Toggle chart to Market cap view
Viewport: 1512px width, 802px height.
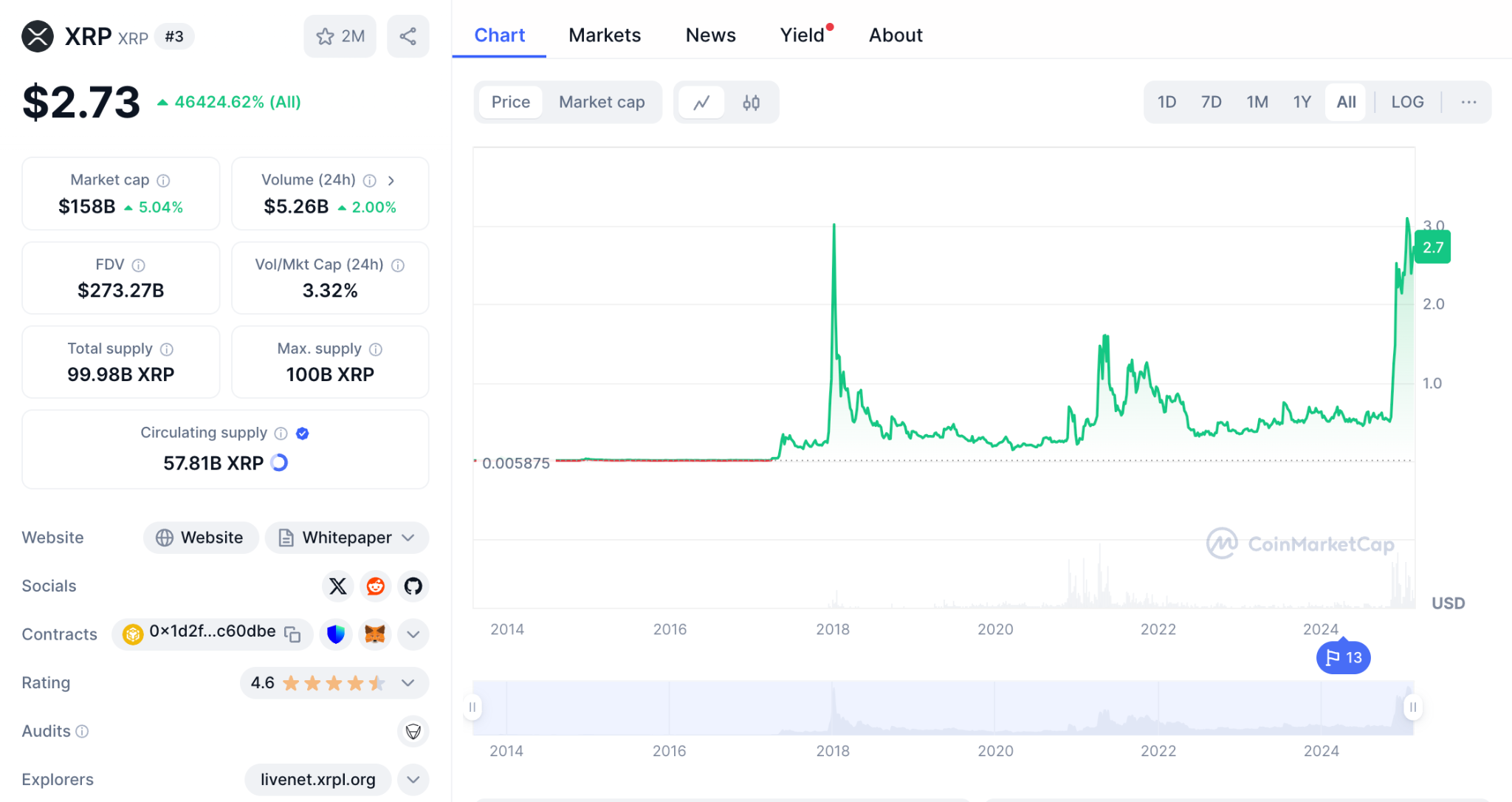(602, 102)
